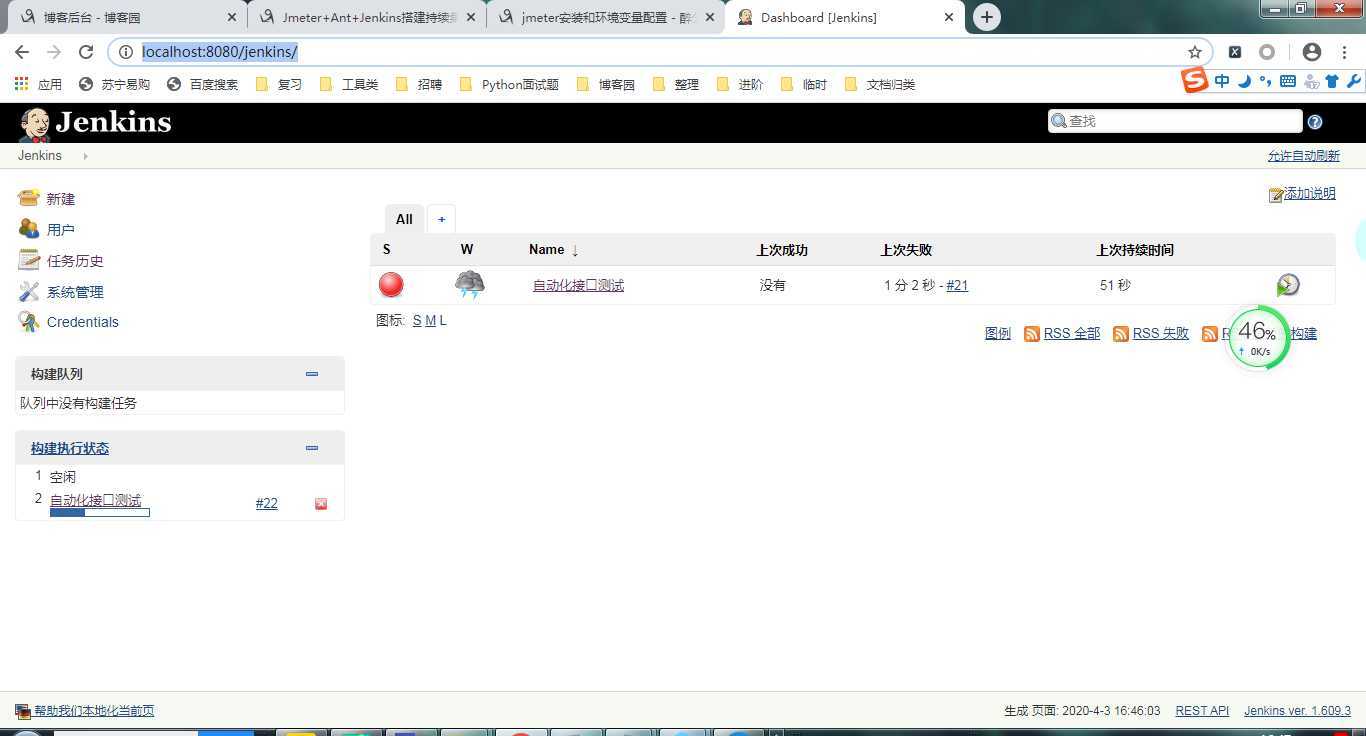
Task: Open the REST API link
Action: coord(1202,711)
